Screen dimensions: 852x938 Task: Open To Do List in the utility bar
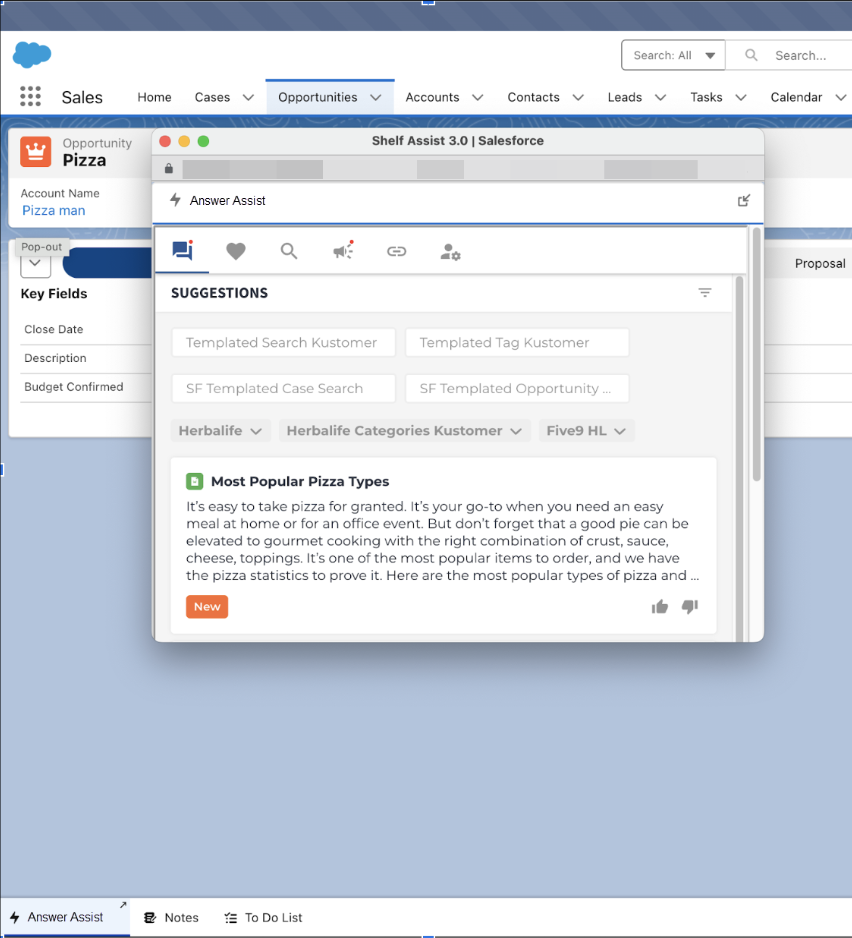pyautogui.click(x=263, y=917)
